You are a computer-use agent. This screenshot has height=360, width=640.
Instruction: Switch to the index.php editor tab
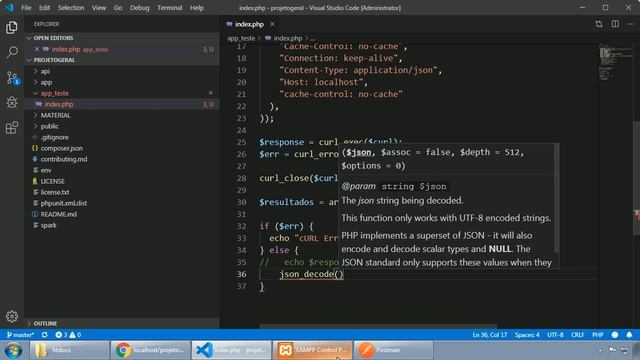pyautogui.click(x=249, y=24)
